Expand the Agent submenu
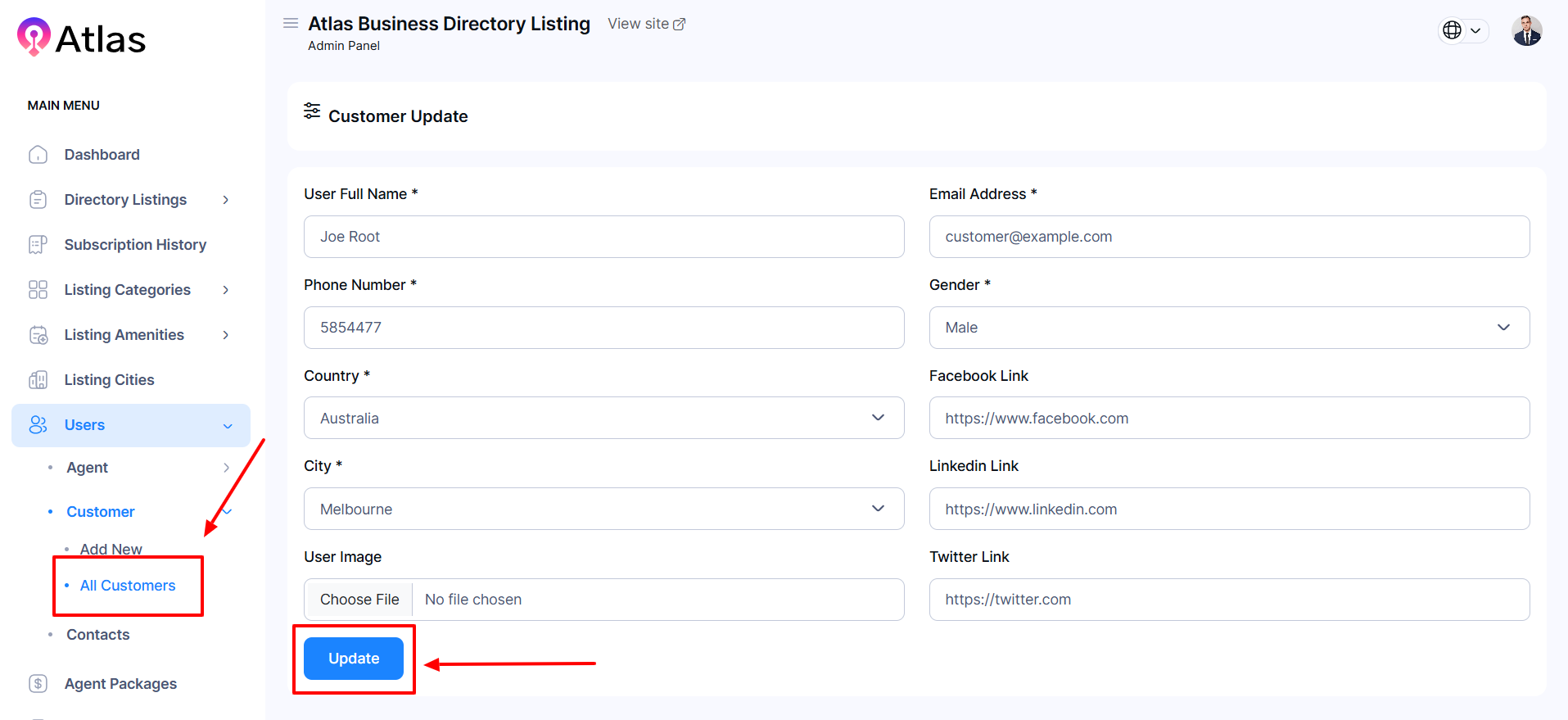 click(226, 468)
